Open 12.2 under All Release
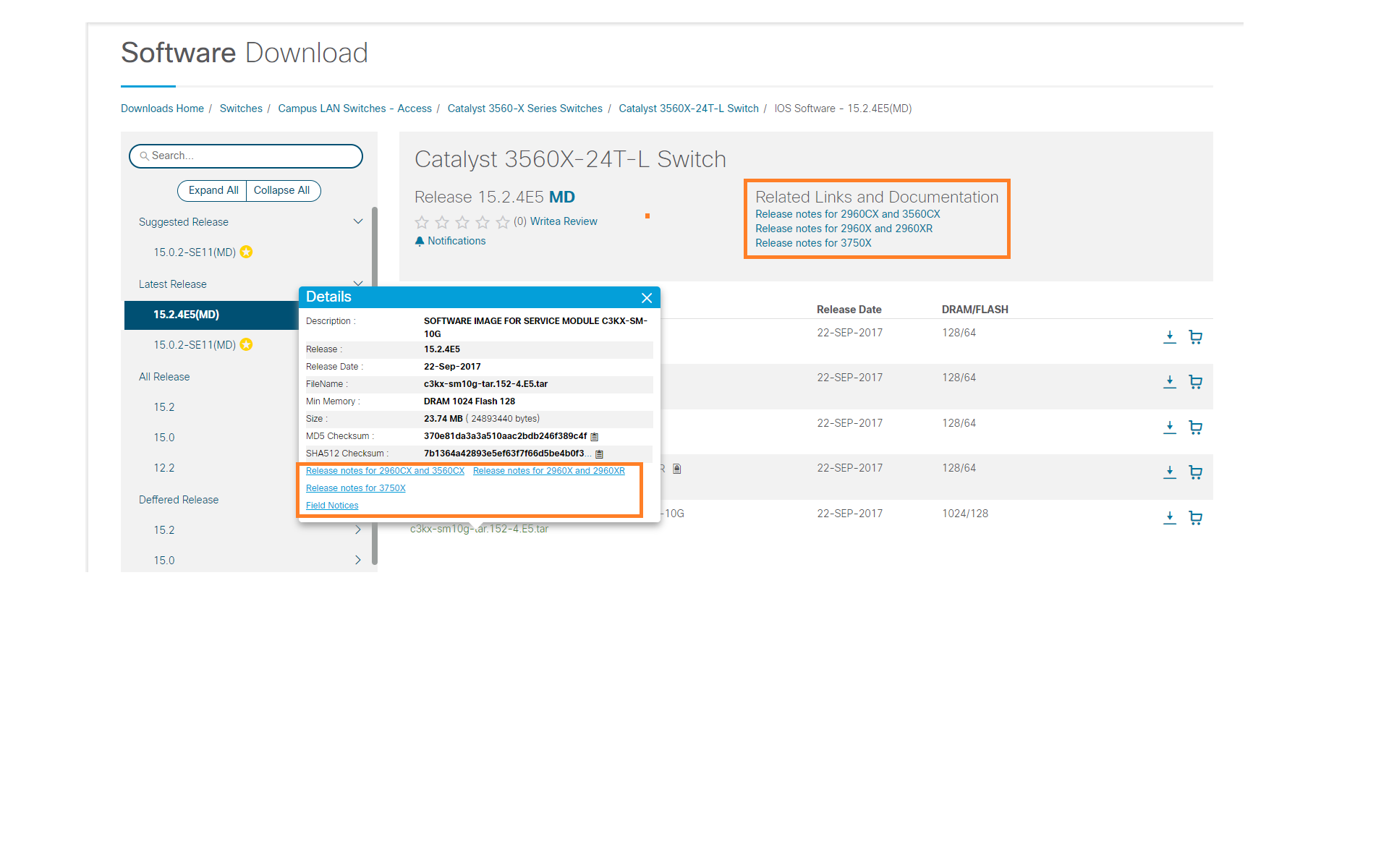1389x868 pixels. [x=164, y=468]
